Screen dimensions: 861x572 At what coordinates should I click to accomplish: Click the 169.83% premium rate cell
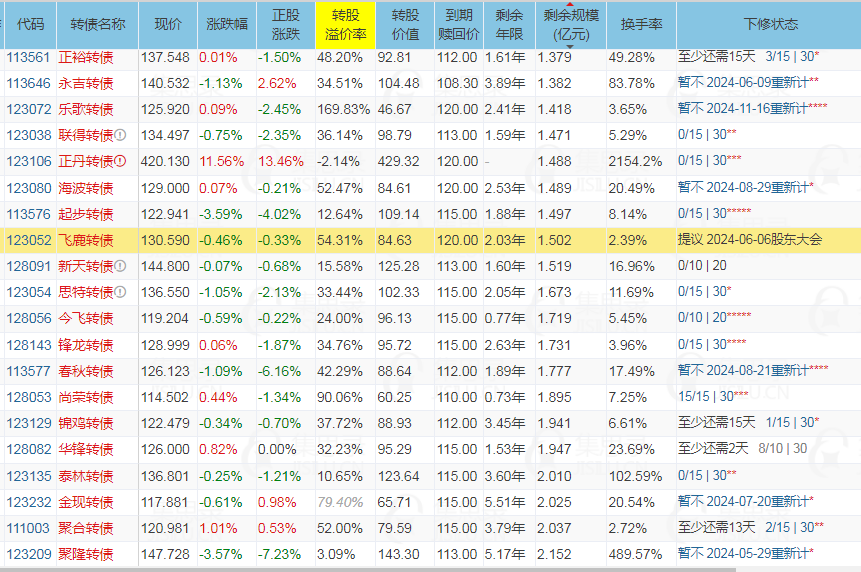click(344, 109)
